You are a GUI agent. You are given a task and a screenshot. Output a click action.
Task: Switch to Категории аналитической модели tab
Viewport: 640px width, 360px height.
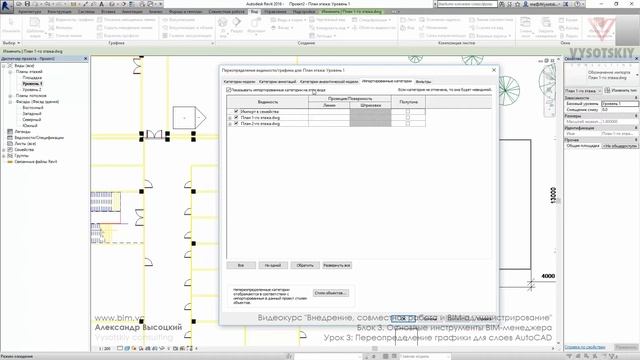329,82
